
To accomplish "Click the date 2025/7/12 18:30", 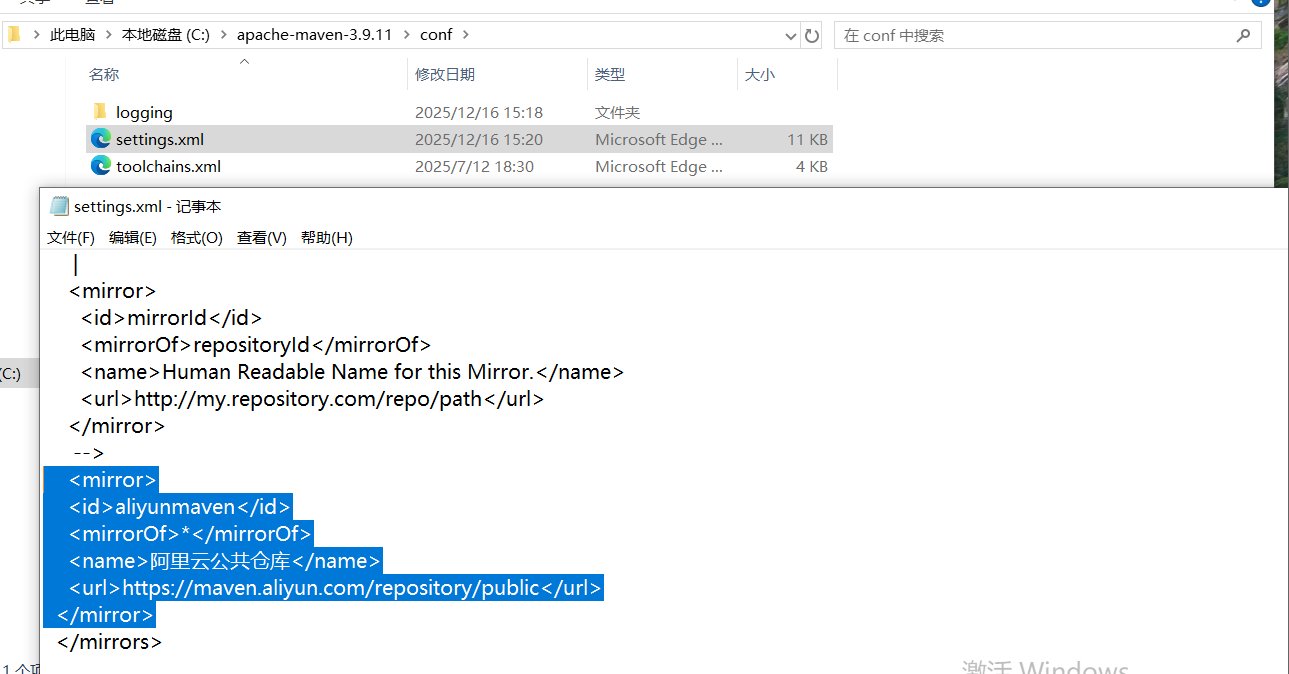I will 474,167.
